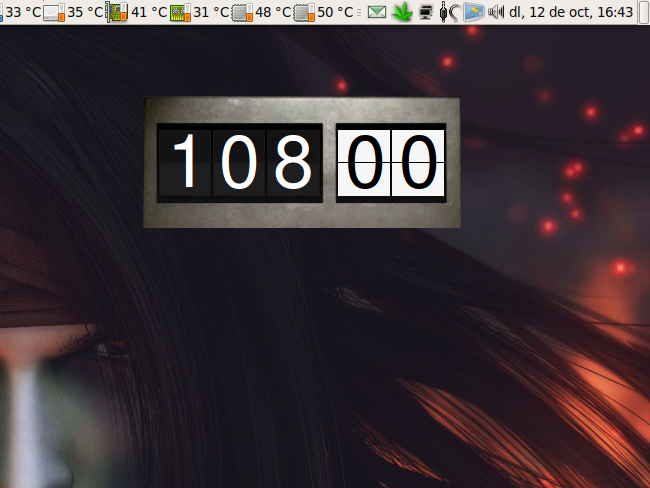Click the 33 °C temperature reading
The width and height of the screenshot is (650, 488).
pos(23,12)
